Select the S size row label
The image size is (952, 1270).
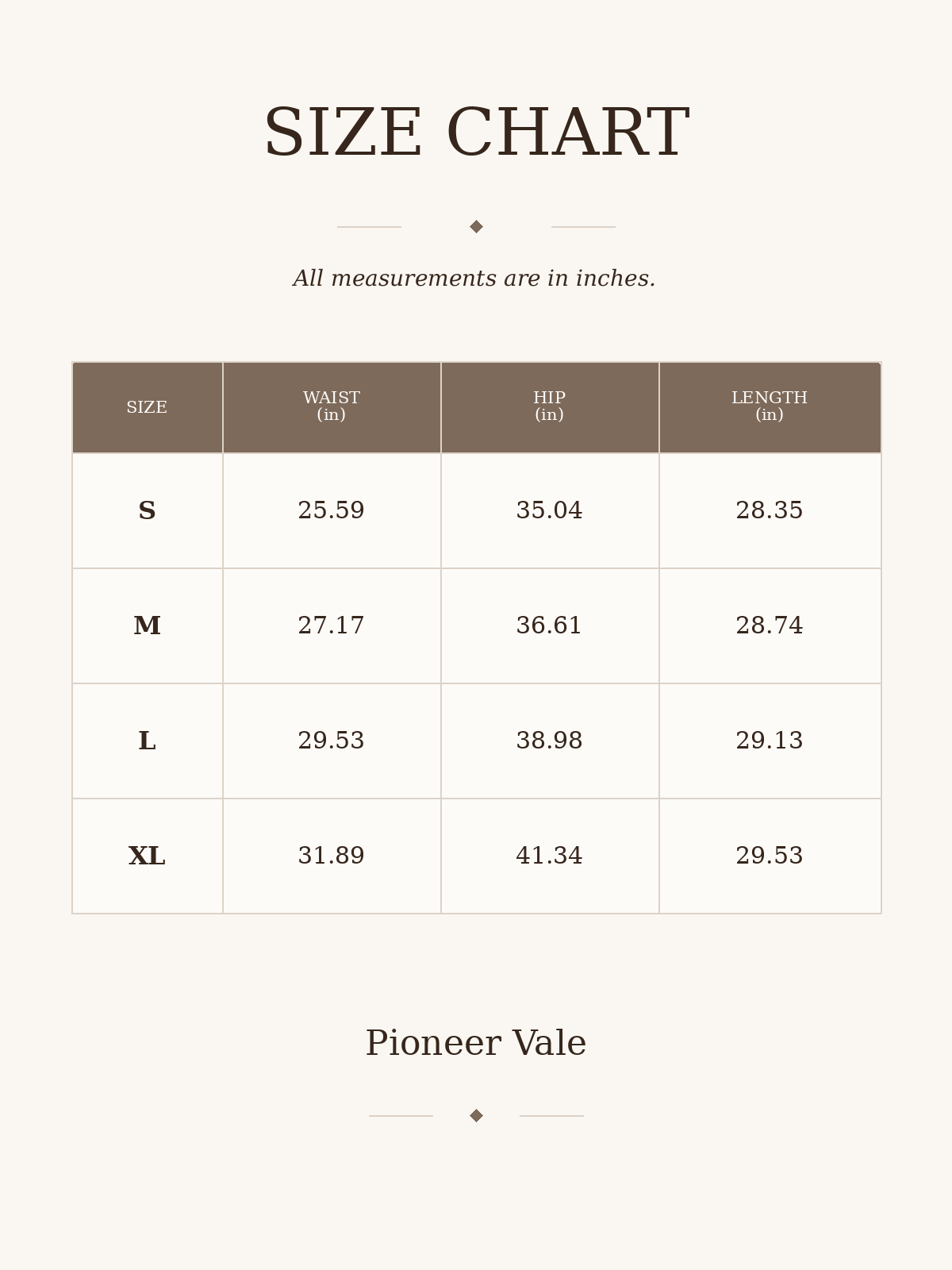[147, 511]
